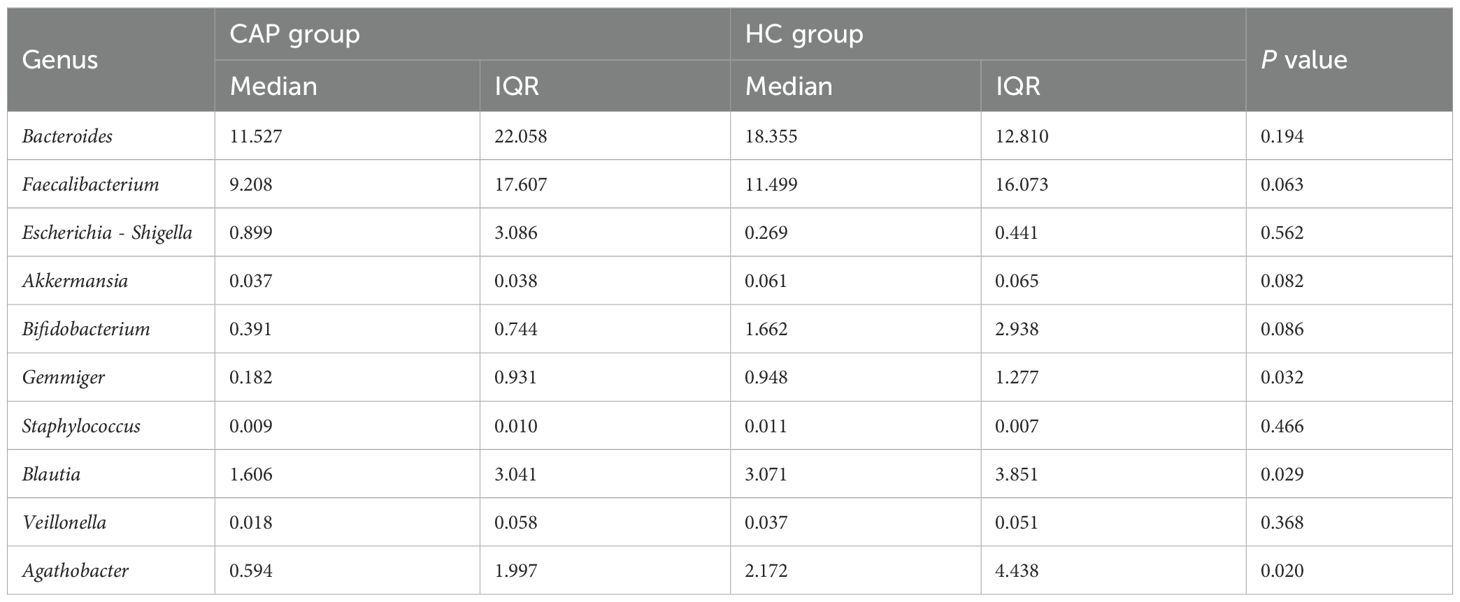The width and height of the screenshot is (1460, 602).
Task: Select the Blautia genus cell
Action: click(51, 474)
